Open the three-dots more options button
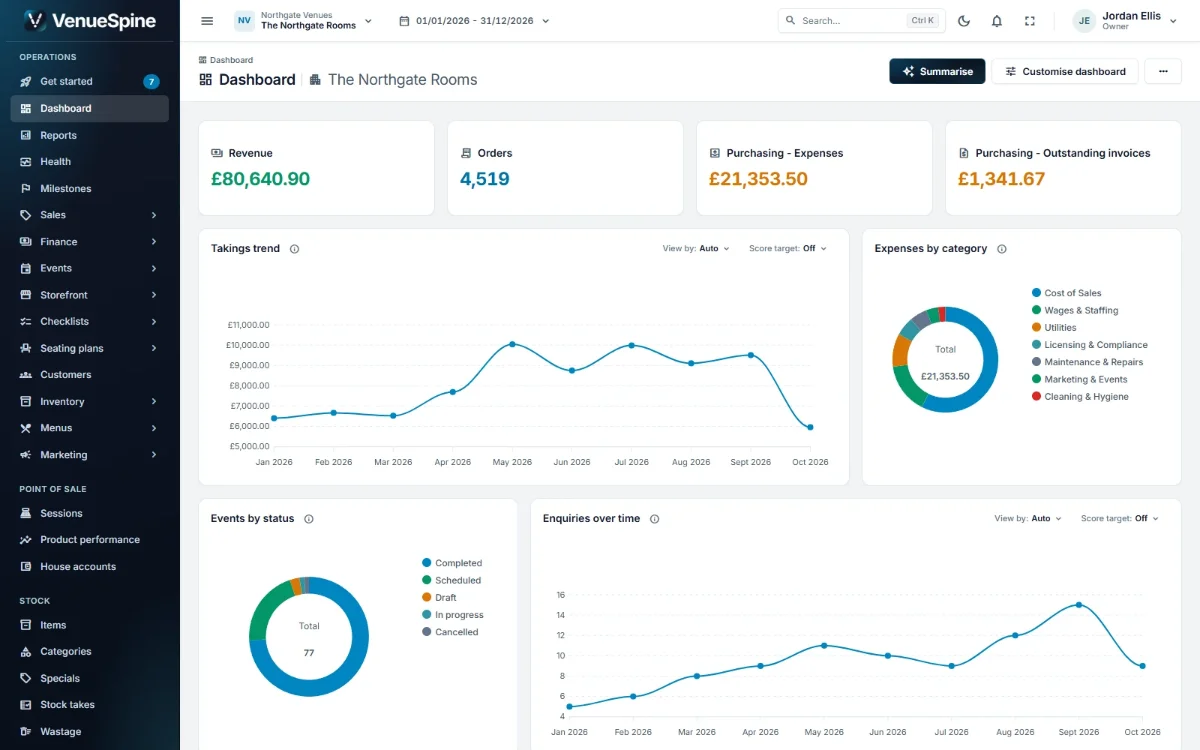Image resolution: width=1200 pixels, height=750 pixels. (1163, 71)
